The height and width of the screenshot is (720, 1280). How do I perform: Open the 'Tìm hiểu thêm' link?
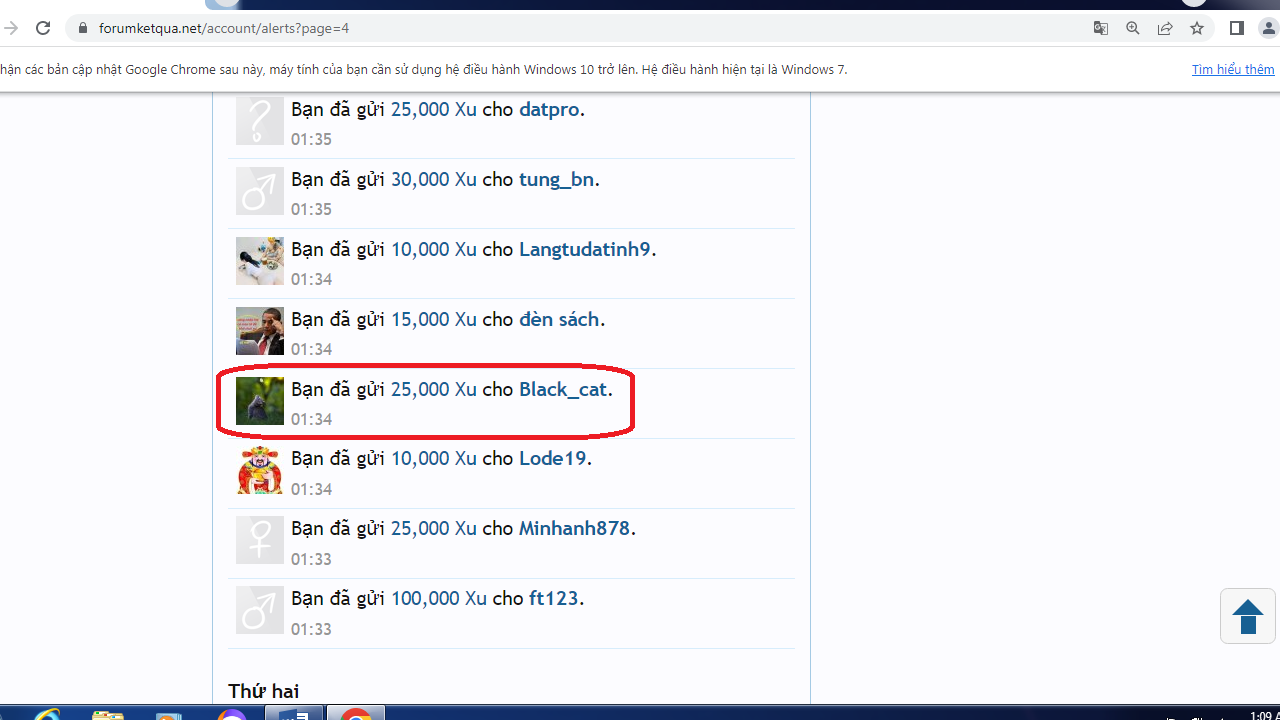coord(1232,69)
